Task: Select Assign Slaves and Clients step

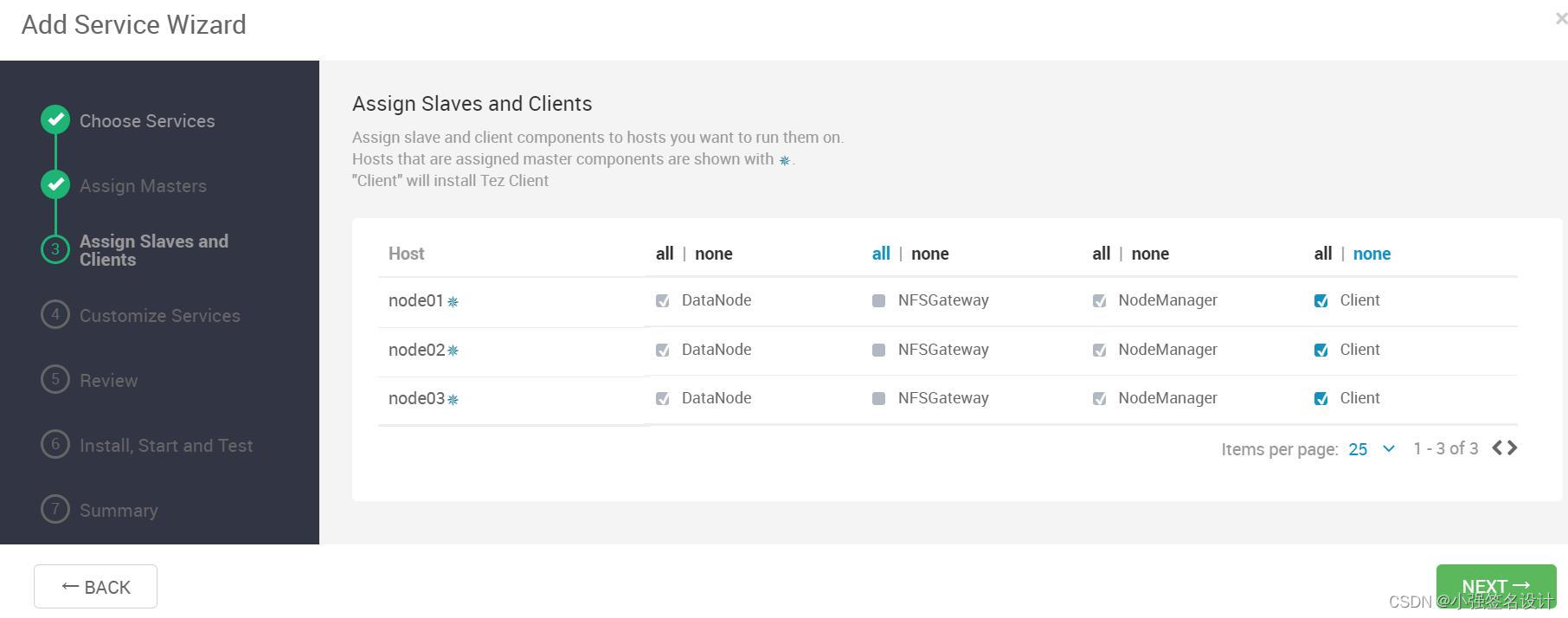Action: pos(154,250)
